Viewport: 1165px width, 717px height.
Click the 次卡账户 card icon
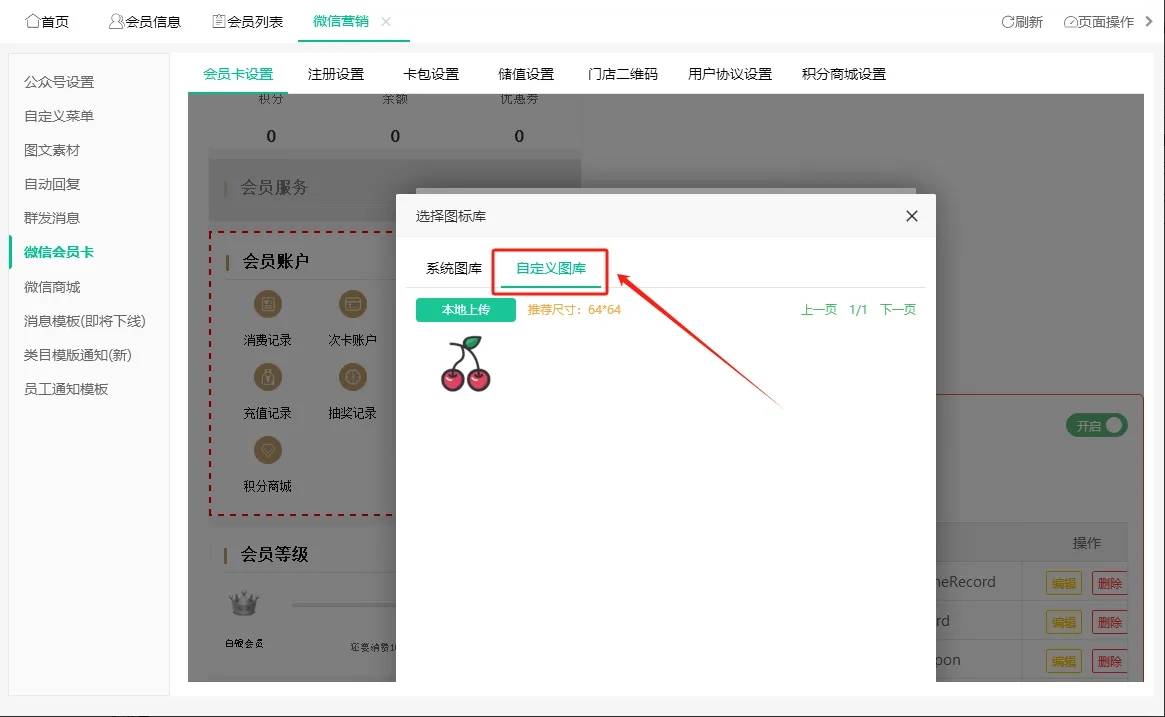(x=352, y=304)
